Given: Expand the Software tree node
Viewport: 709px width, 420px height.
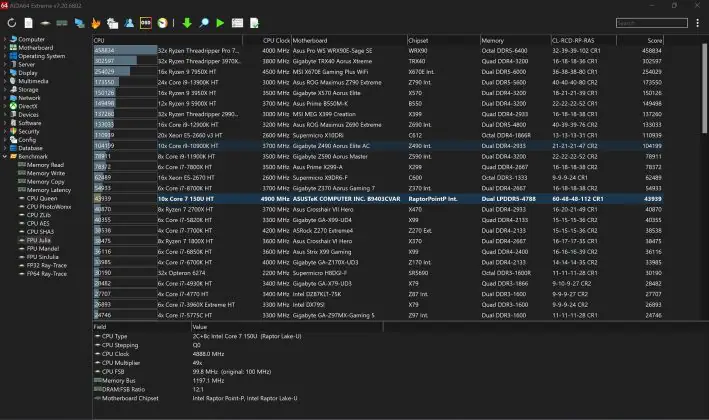Looking at the screenshot, I should pos(5,123).
